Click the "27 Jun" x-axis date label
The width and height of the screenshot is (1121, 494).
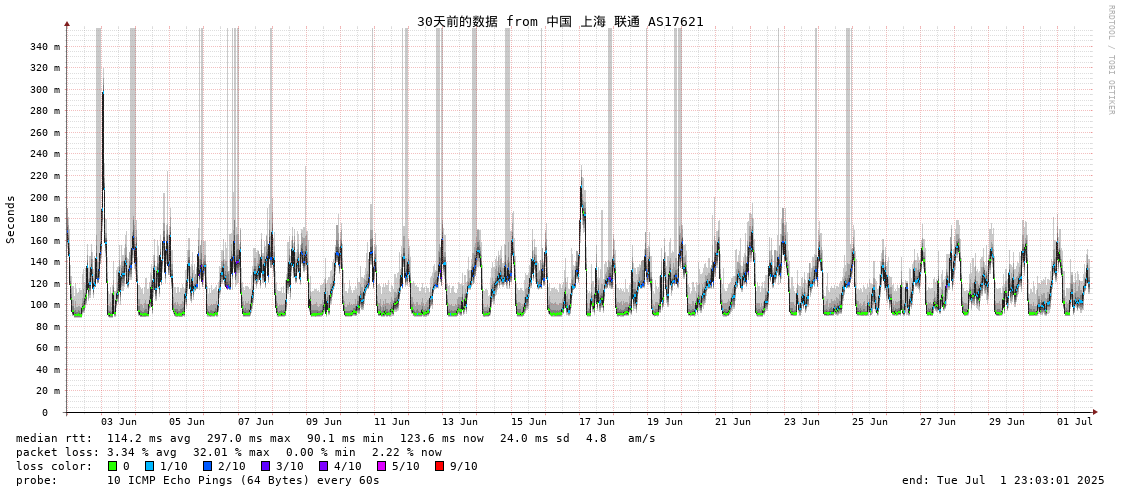point(938,422)
